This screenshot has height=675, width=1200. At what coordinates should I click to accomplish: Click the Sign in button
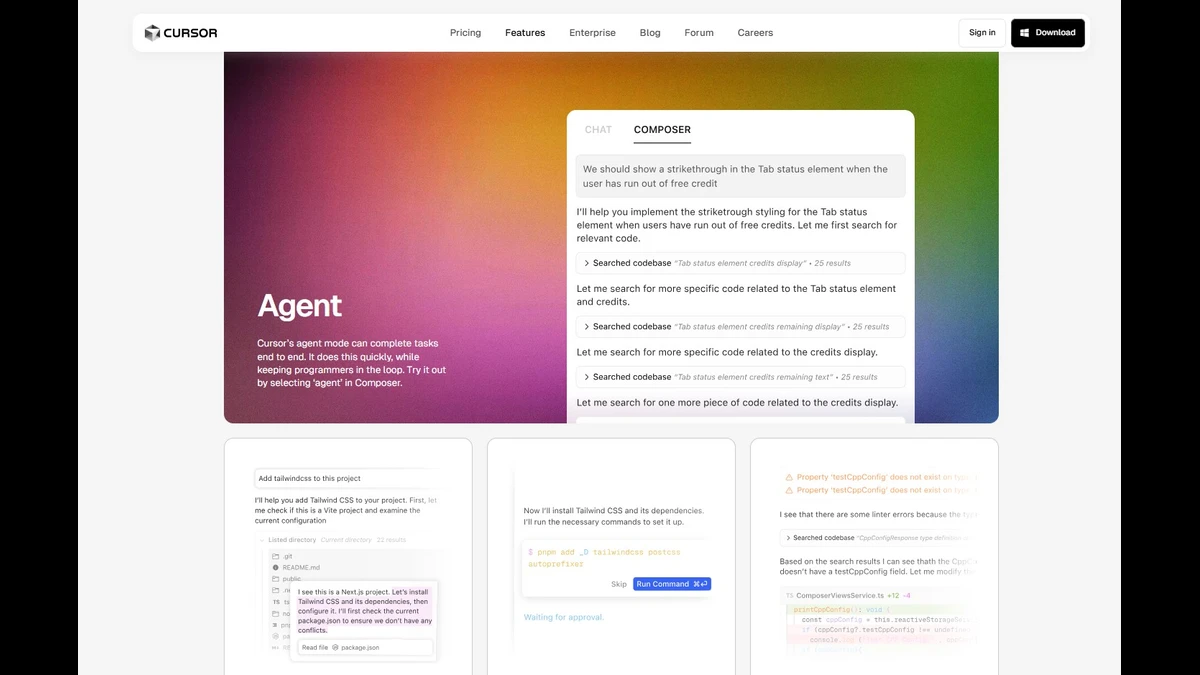982,33
